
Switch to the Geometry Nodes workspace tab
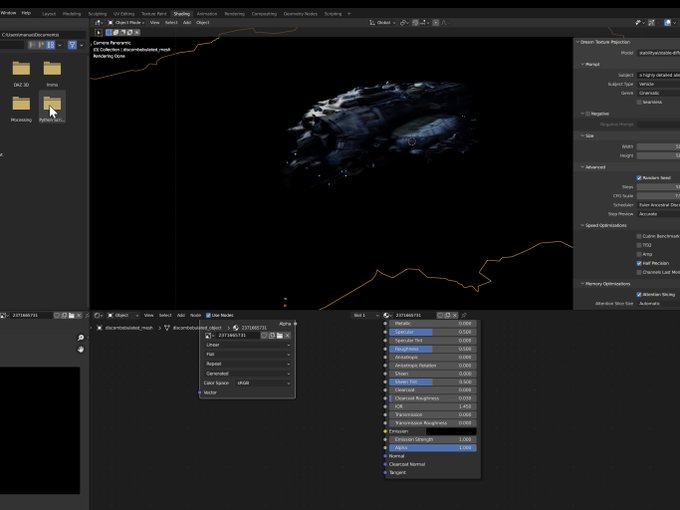click(x=300, y=14)
